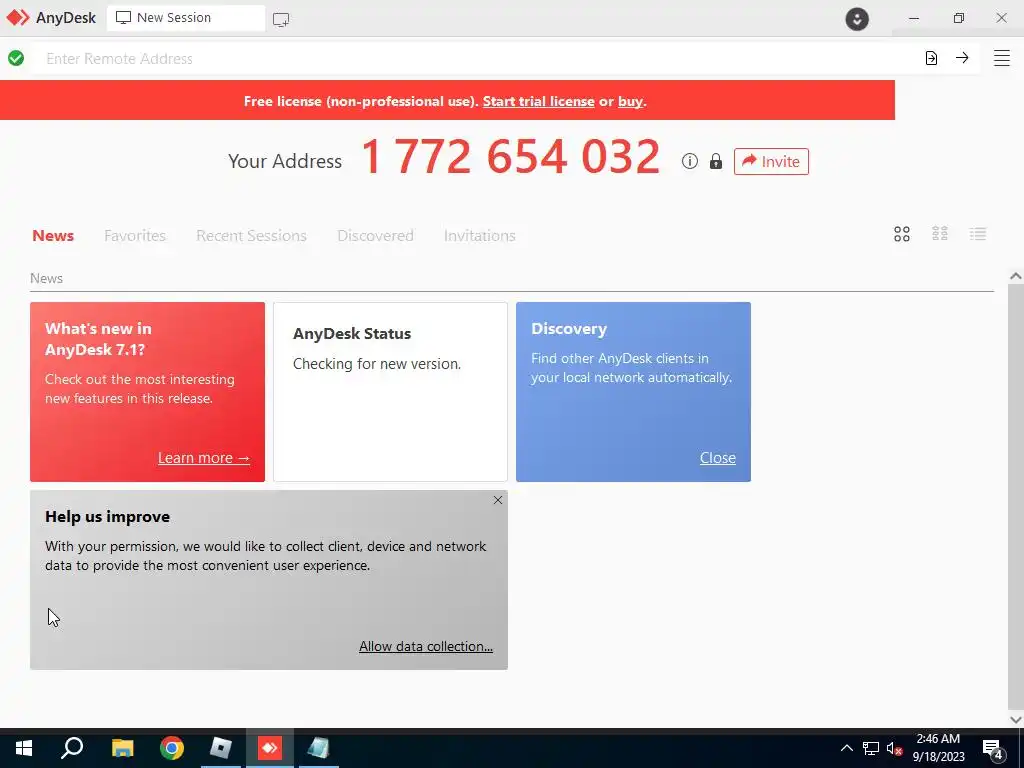1024x768 pixels.
Task: Switch to large tiles view
Action: [x=902, y=234]
